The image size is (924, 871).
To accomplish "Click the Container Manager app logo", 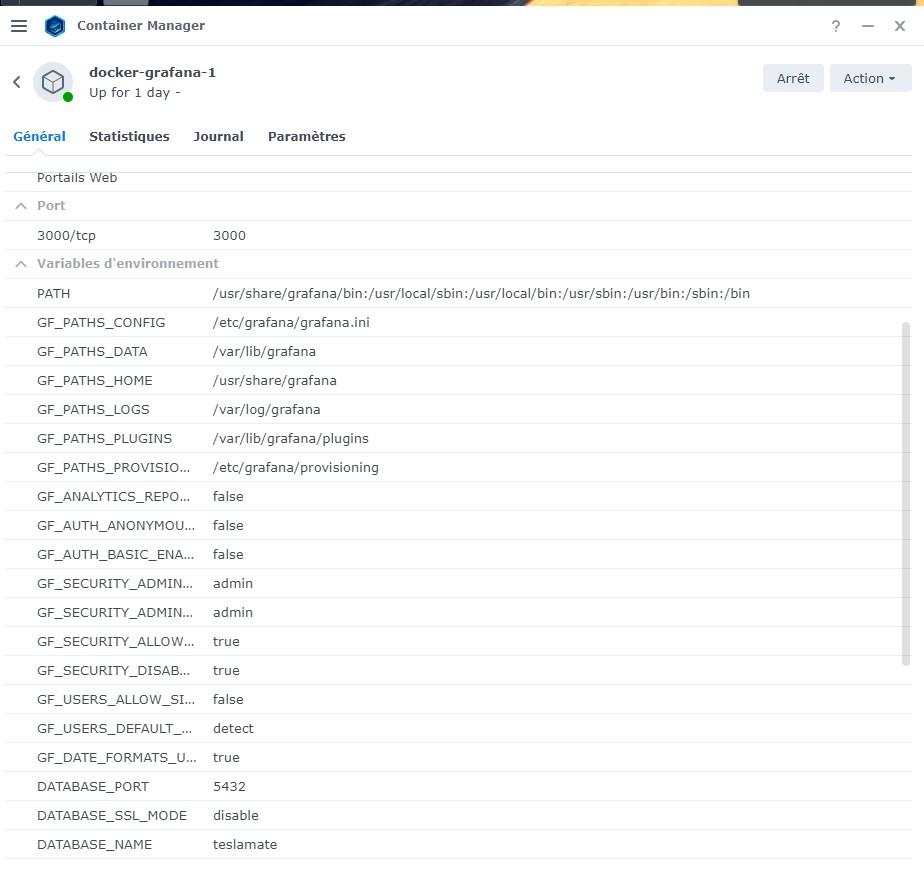I will [55, 26].
